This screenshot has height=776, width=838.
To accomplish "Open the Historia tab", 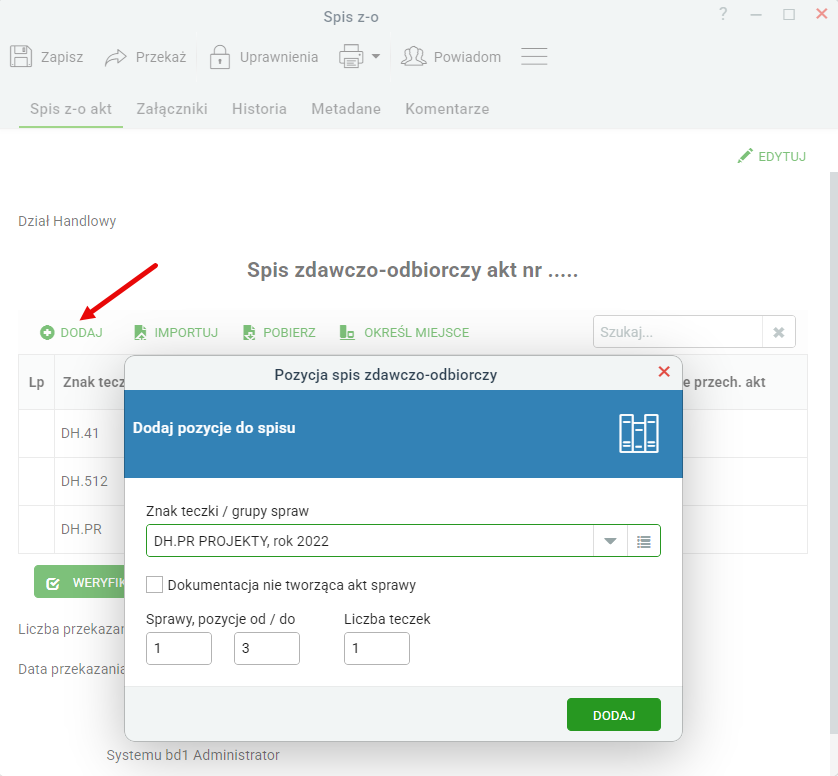I will click(259, 109).
